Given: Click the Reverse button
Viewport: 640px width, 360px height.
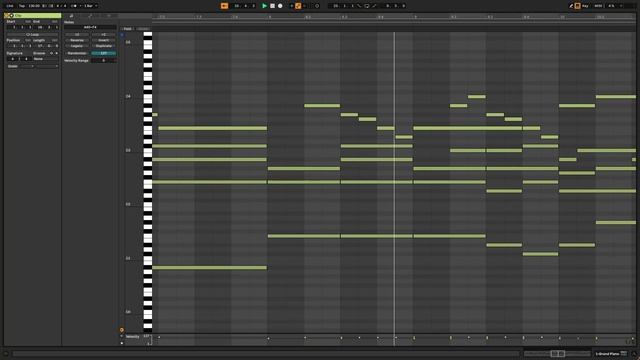Looking at the screenshot, I should tap(77, 40).
